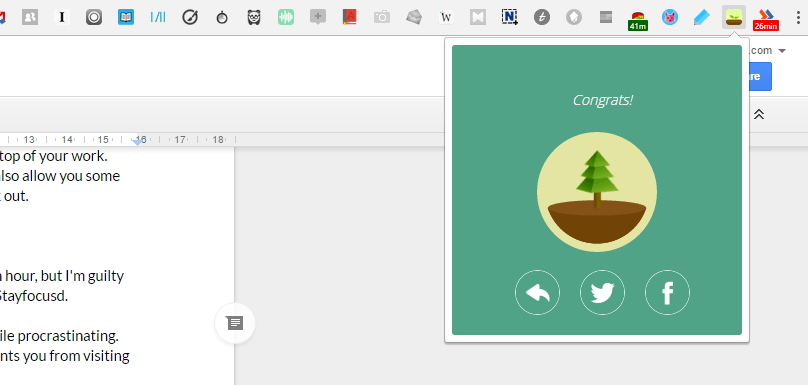808x385 pixels.
Task: Open the extension with 26min badge
Action: point(766,19)
